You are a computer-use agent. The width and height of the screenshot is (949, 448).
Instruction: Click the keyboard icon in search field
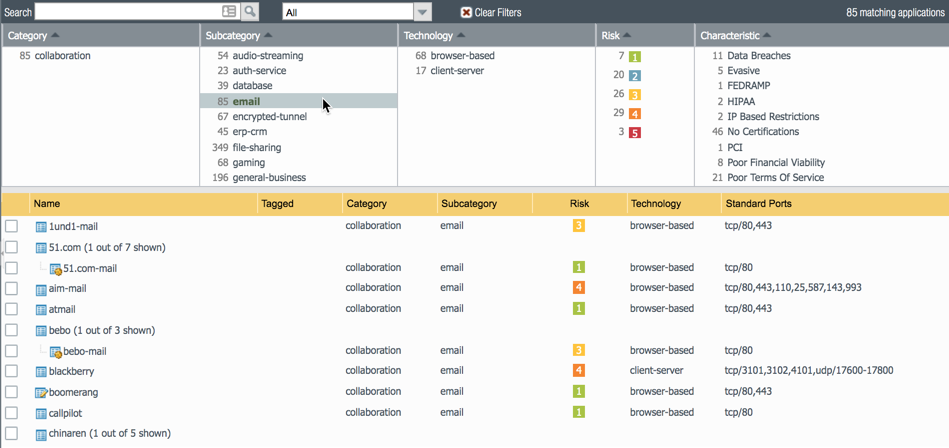(229, 12)
